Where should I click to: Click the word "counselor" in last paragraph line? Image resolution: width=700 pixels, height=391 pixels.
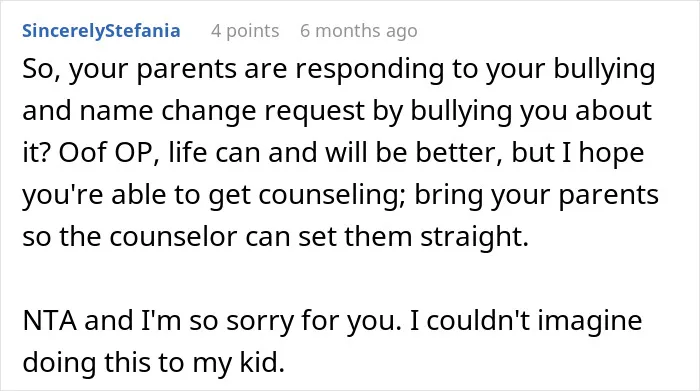(173, 237)
